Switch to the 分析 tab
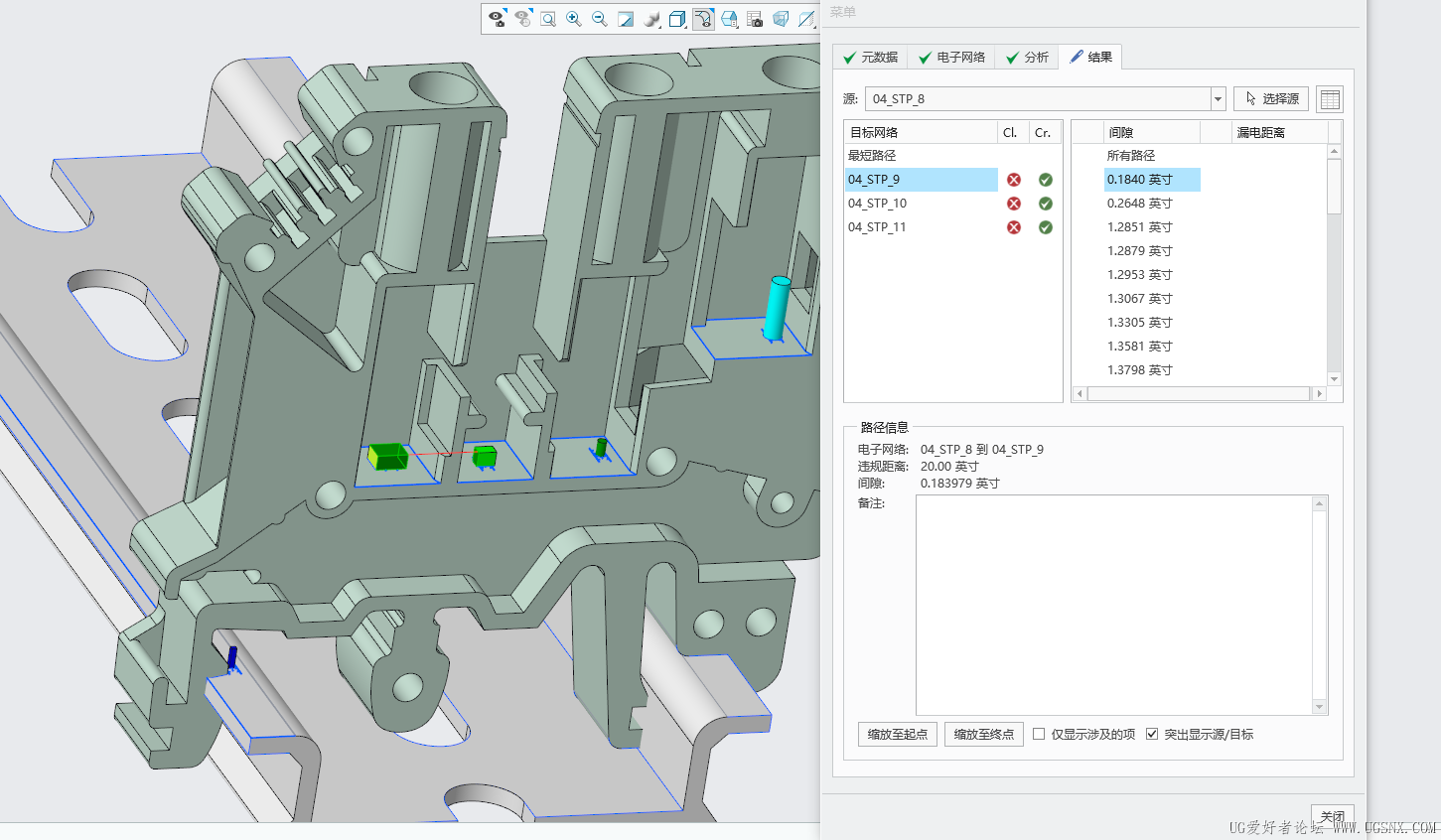 point(1027,58)
